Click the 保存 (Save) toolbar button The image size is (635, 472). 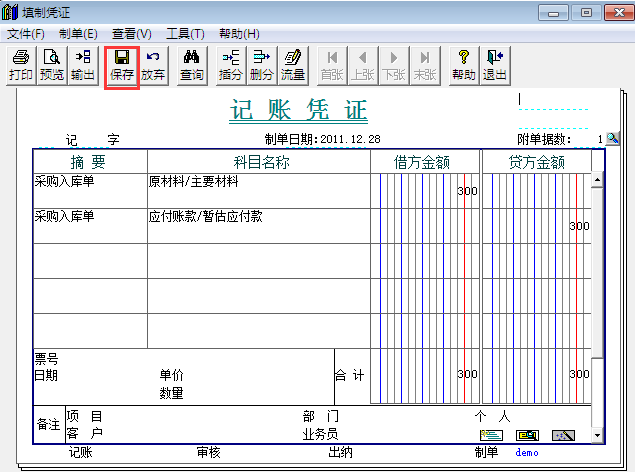point(121,65)
